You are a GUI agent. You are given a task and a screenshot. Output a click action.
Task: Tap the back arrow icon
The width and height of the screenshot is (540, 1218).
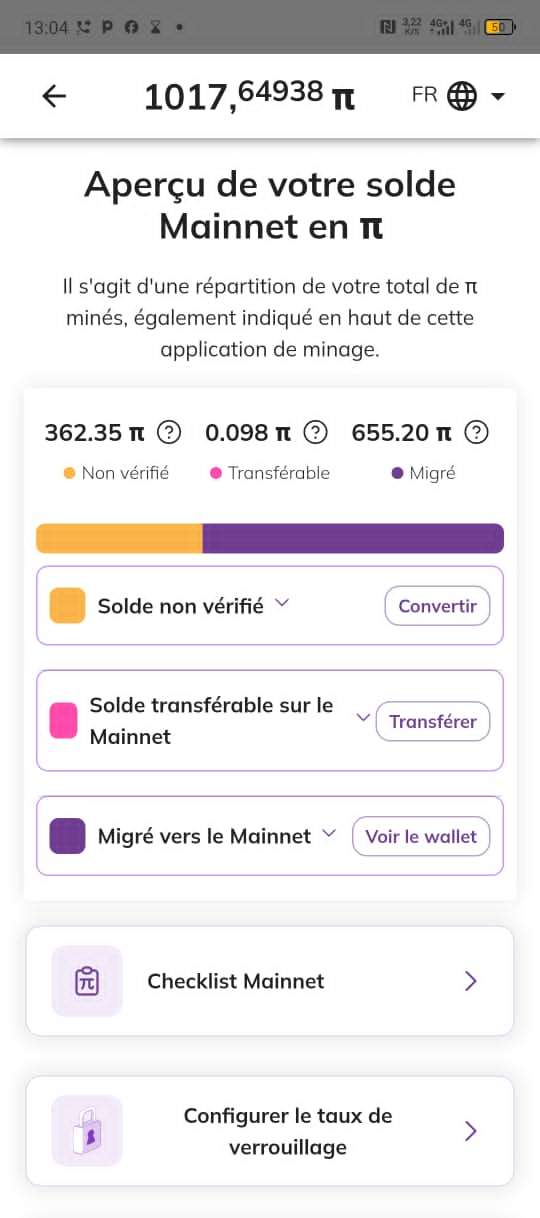click(x=54, y=96)
